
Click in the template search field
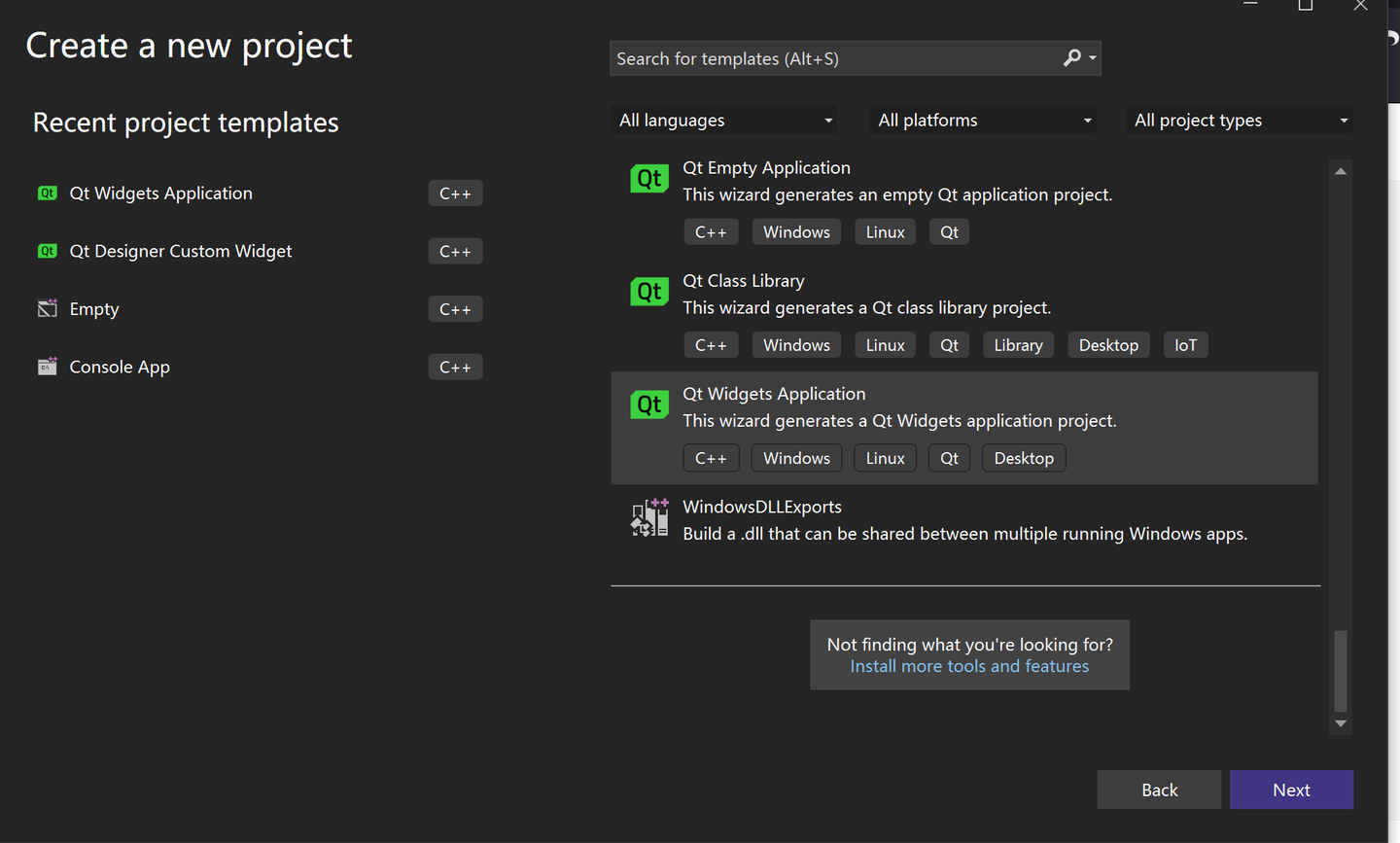[836, 58]
